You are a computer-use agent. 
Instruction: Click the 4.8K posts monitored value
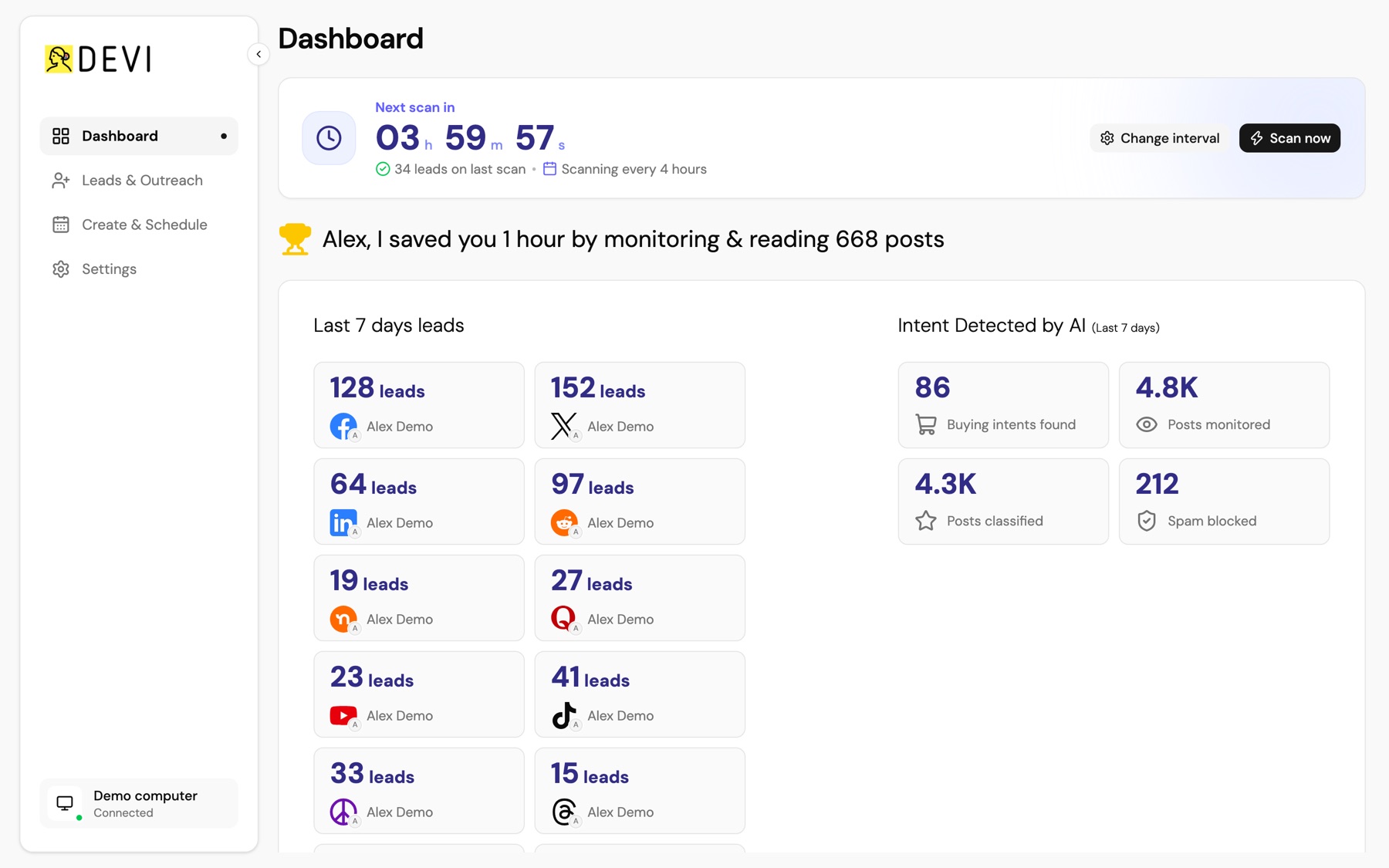click(x=1167, y=387)
